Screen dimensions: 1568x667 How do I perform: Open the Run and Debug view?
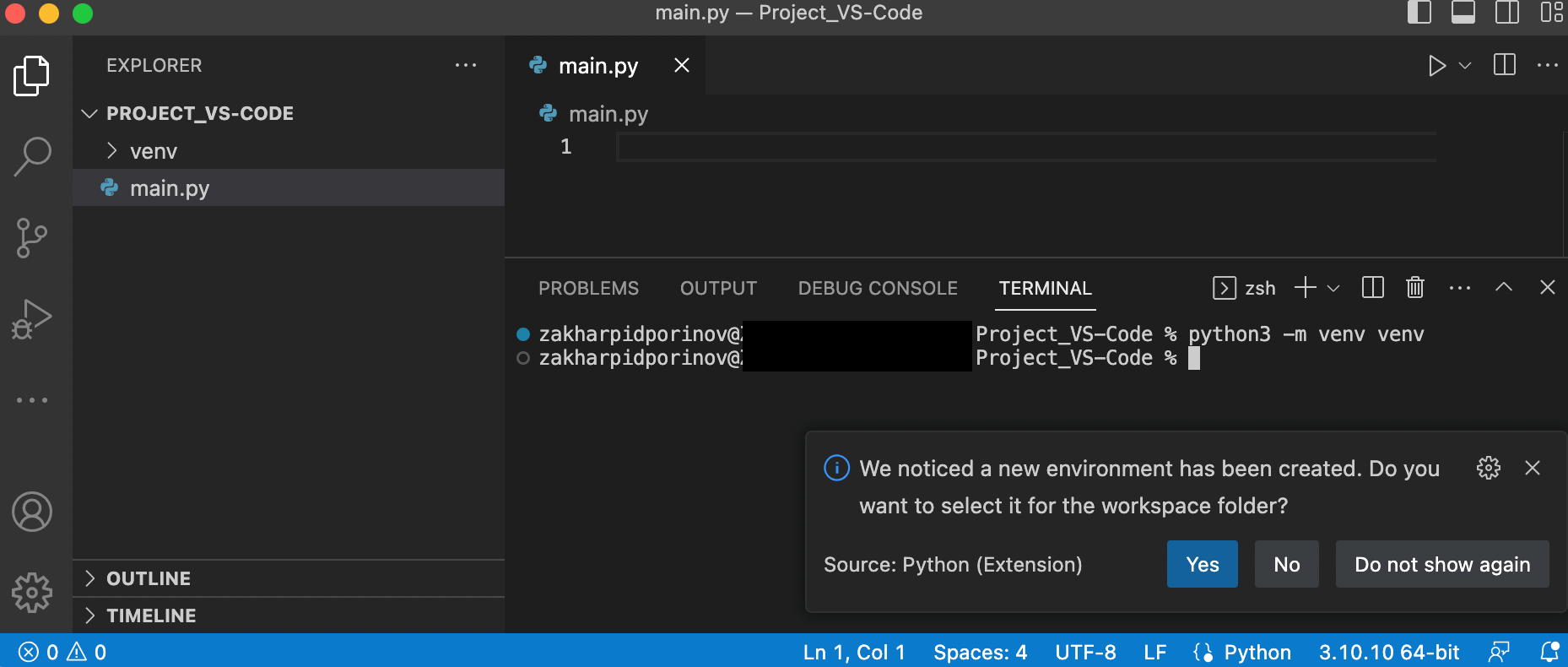click(x=32, y=319)
